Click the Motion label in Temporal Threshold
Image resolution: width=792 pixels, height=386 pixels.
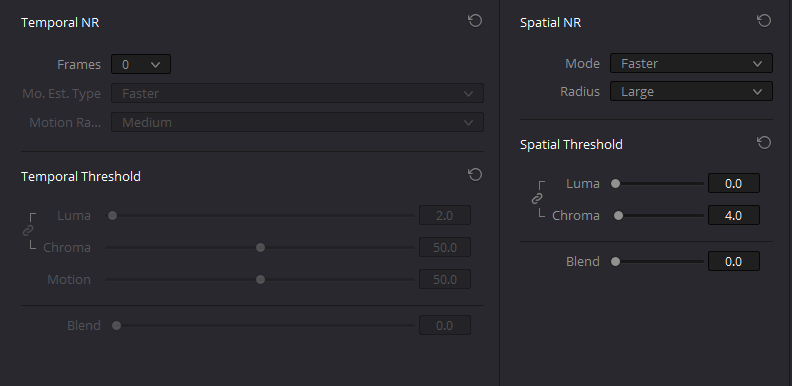[x=69, y=279]
